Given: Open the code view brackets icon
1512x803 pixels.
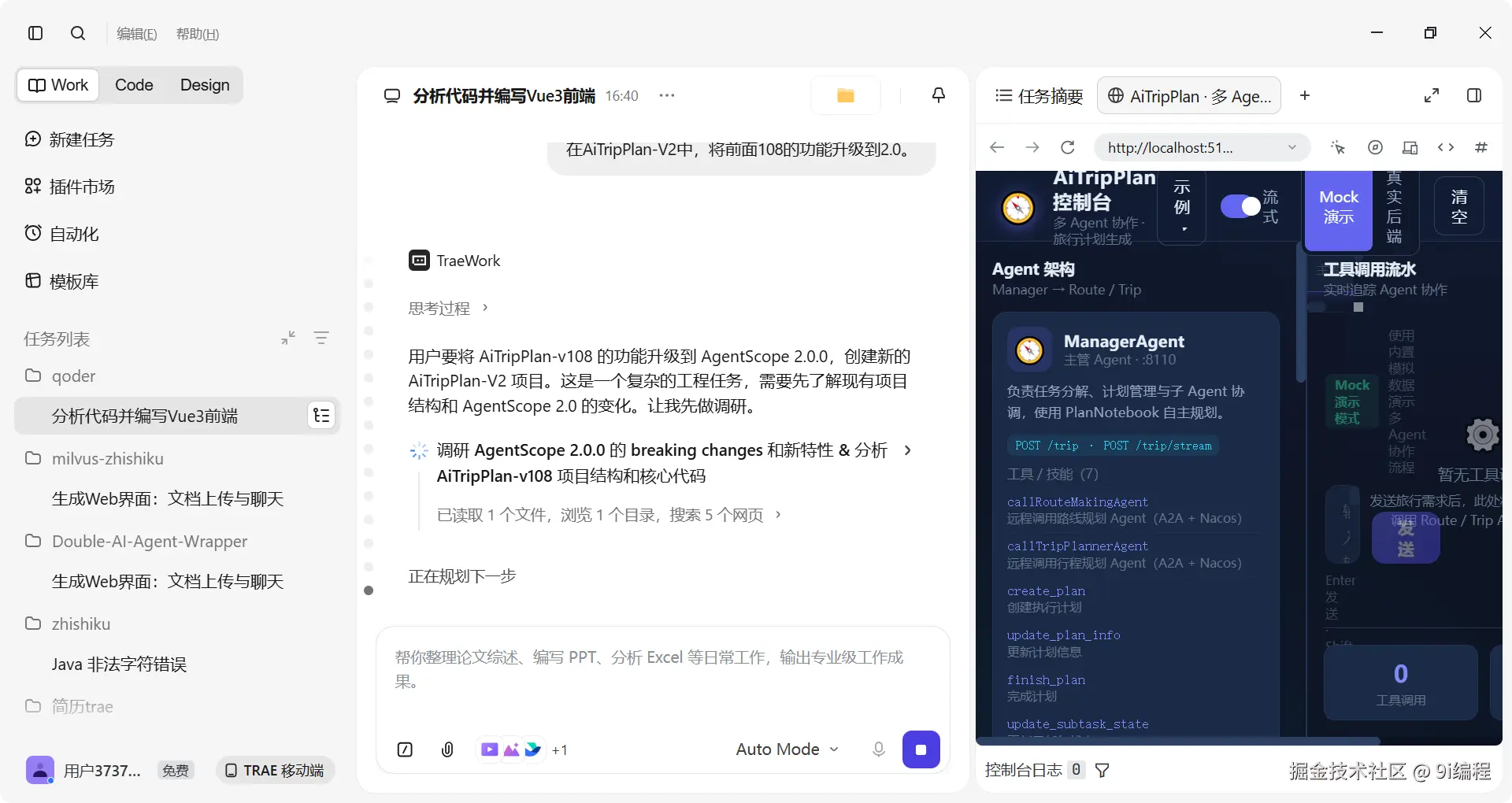Looking at the screenshot, I should click(x=1446, y=147).
